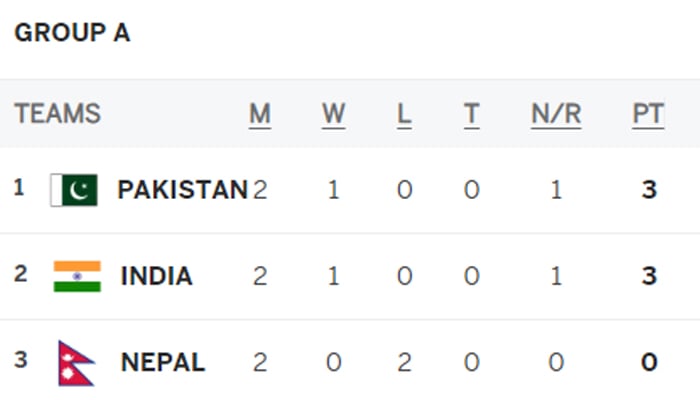Click the W wins column header
Image resolution: width=700 pixels, height=400 pixels.
pos(333,114)
